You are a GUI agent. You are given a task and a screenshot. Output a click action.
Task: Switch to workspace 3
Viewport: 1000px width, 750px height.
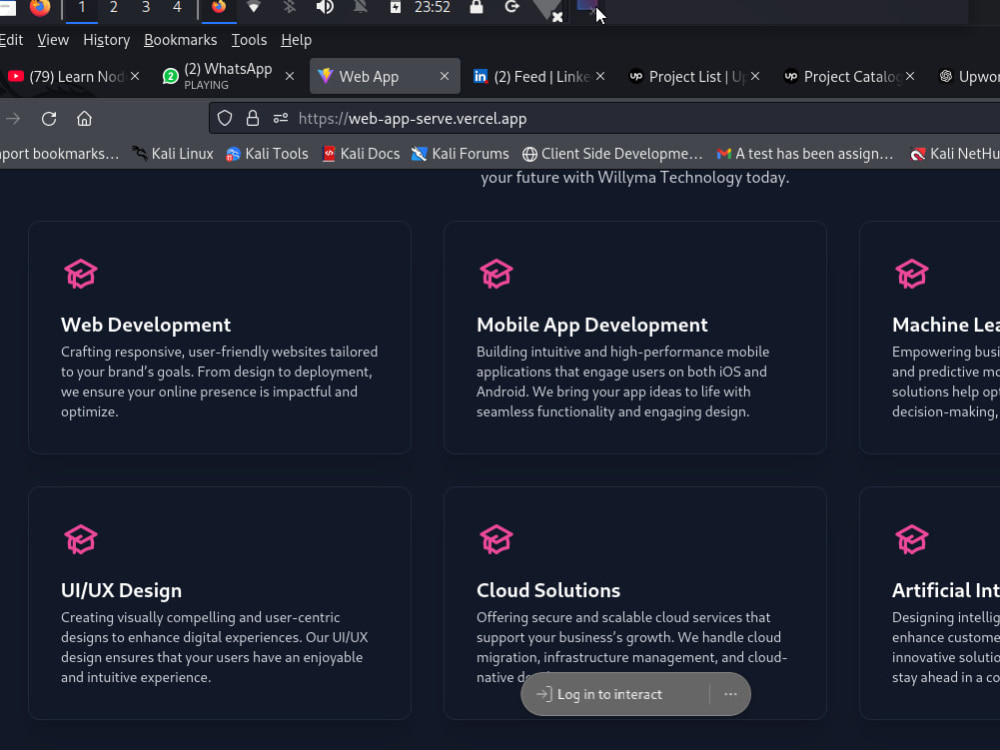(145, 8)
